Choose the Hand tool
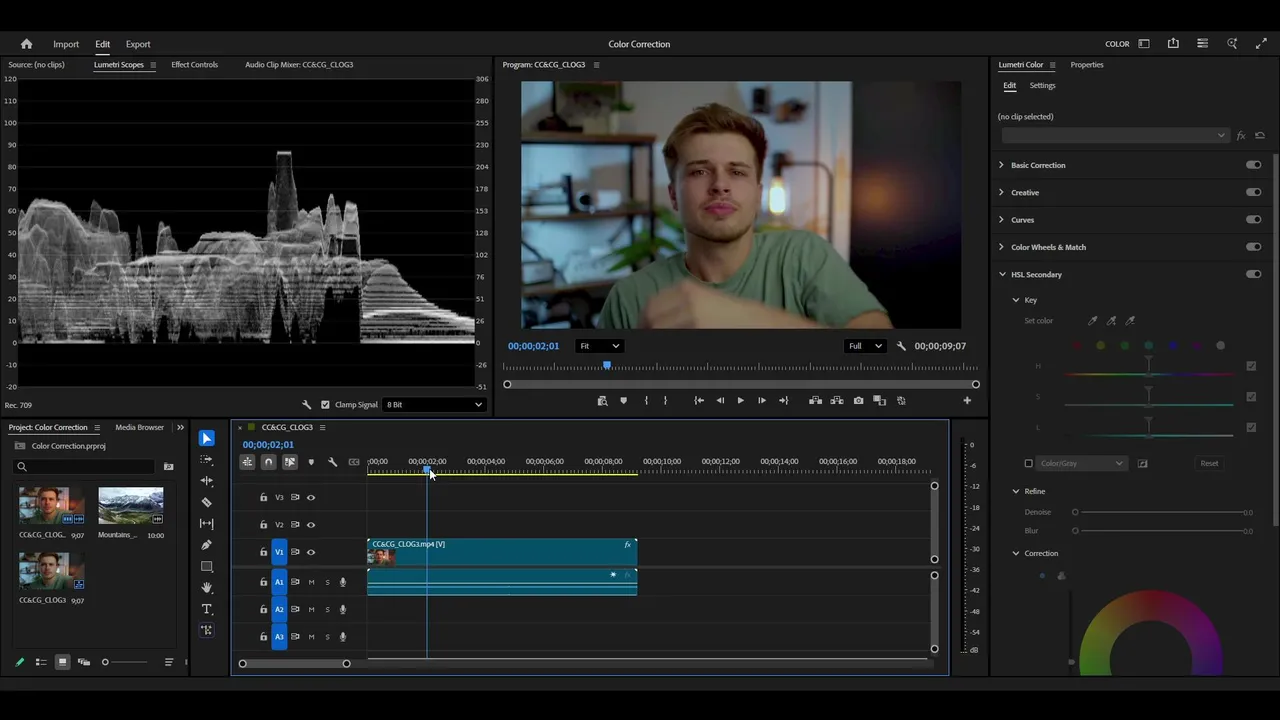1280x720 pixels. point(207,588)
